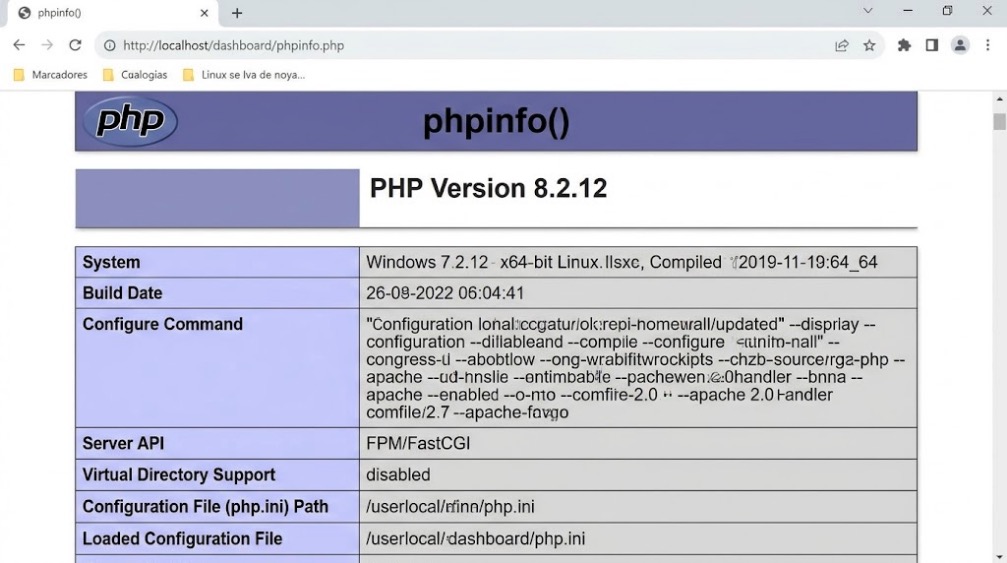Click the Server API label
The height and width of the screenshot is (563, 1007).
point(123,444)
